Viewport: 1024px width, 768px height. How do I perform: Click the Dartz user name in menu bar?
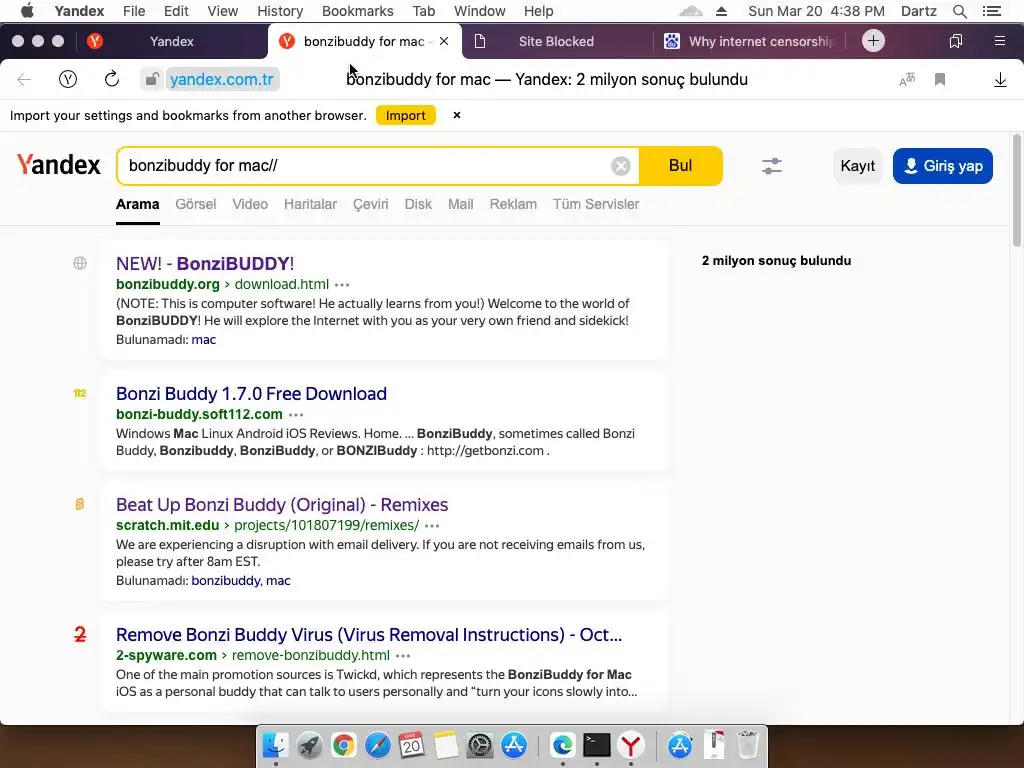click(919, 11)
